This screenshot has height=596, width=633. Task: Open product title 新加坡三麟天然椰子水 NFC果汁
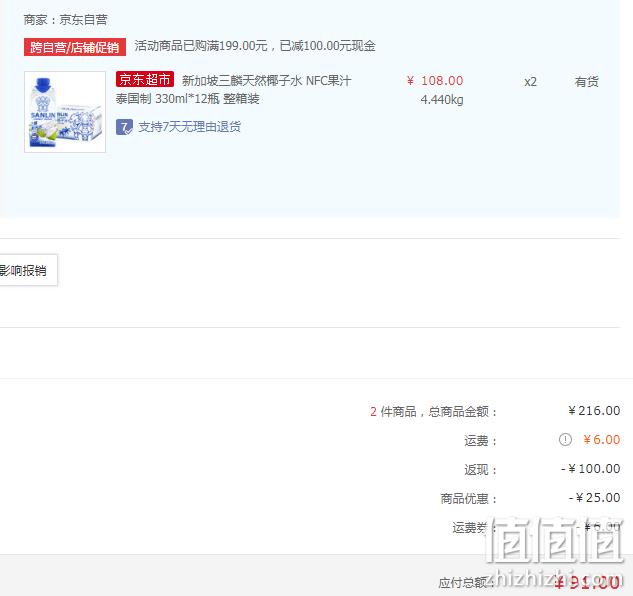(266, 81)
